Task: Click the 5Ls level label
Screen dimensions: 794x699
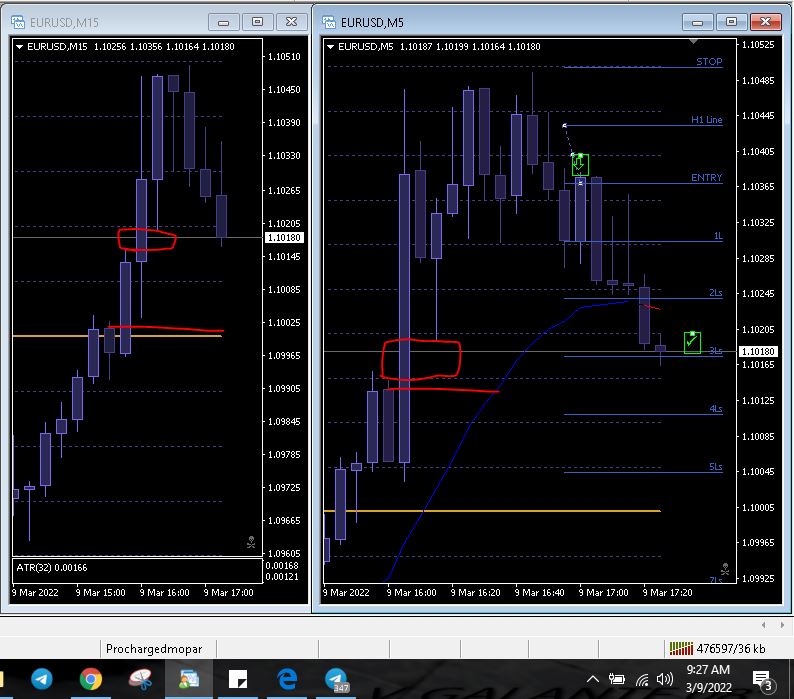Action: pos(716,467)
